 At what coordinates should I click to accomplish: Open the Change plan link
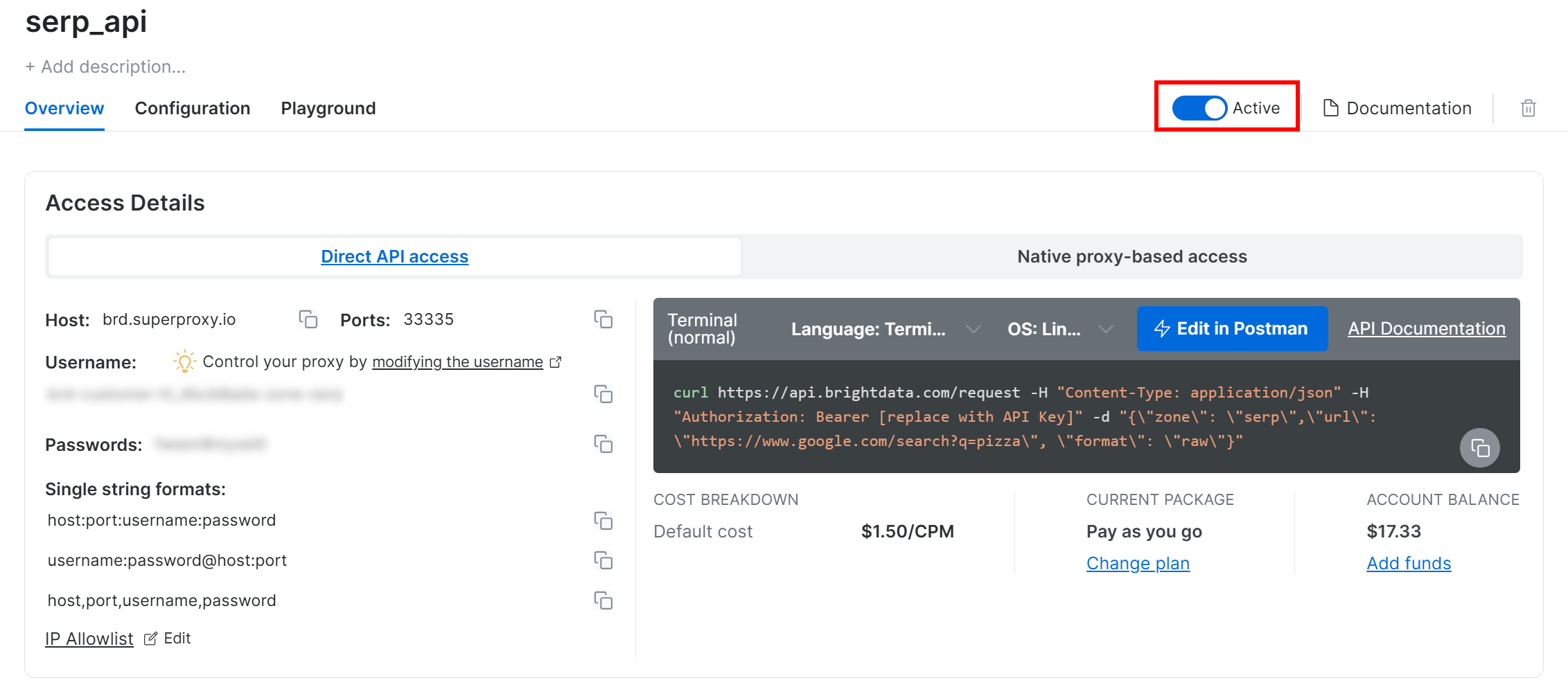pyautogui.click(x=1138, y=563)
